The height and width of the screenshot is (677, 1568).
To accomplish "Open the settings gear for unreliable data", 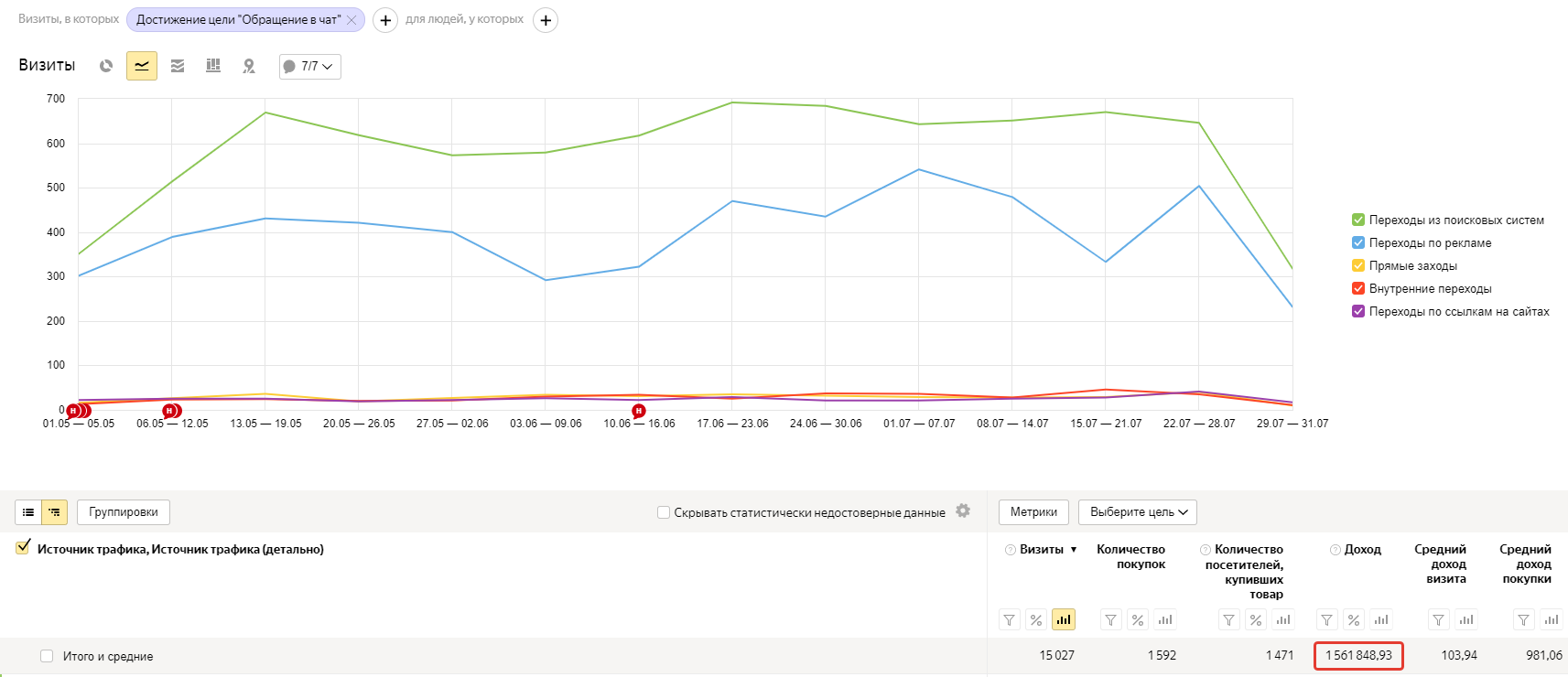I will [963, 511].
